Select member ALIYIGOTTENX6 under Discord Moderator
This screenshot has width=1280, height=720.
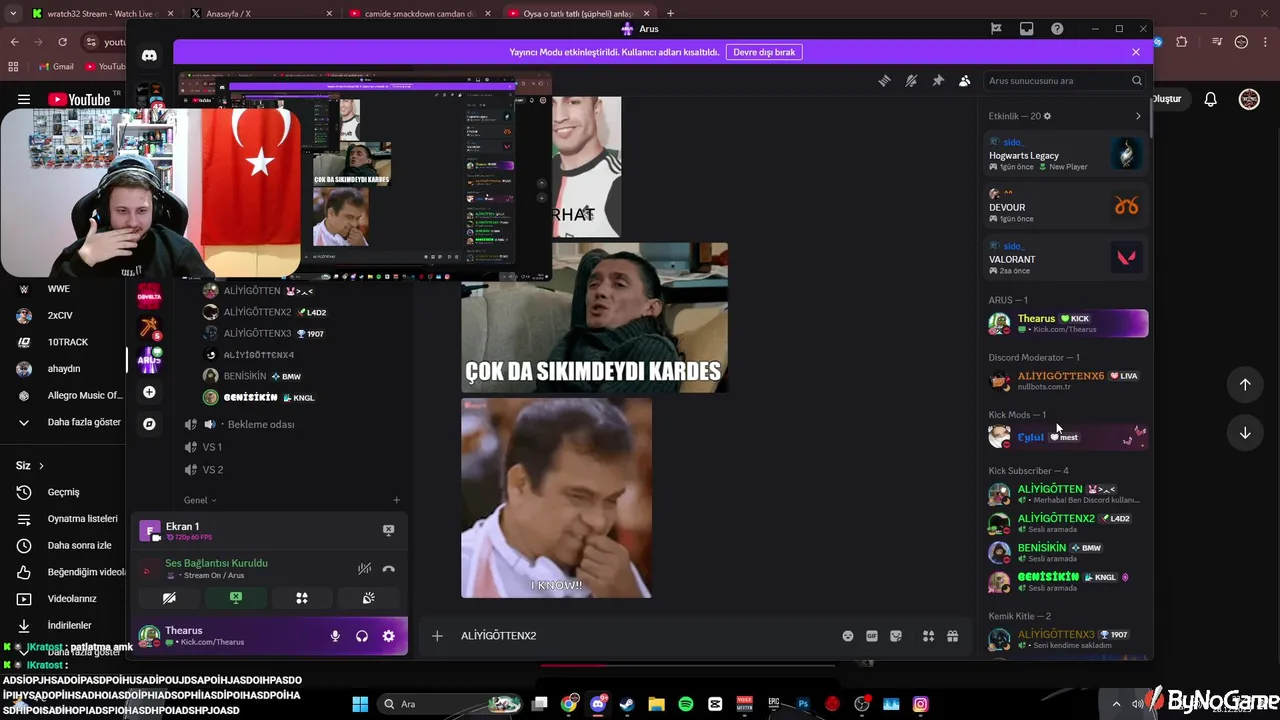1066,380
